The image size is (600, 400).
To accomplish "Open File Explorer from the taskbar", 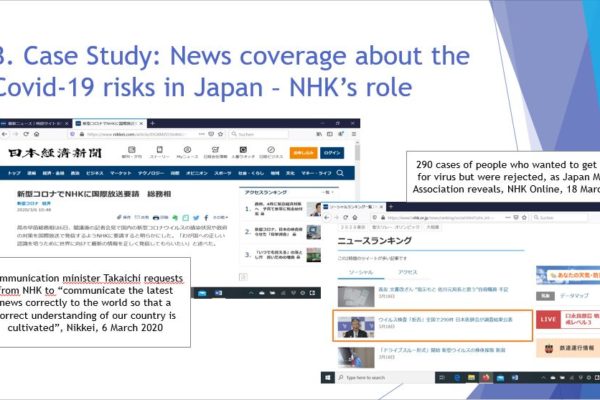I will tap(471, 378).
